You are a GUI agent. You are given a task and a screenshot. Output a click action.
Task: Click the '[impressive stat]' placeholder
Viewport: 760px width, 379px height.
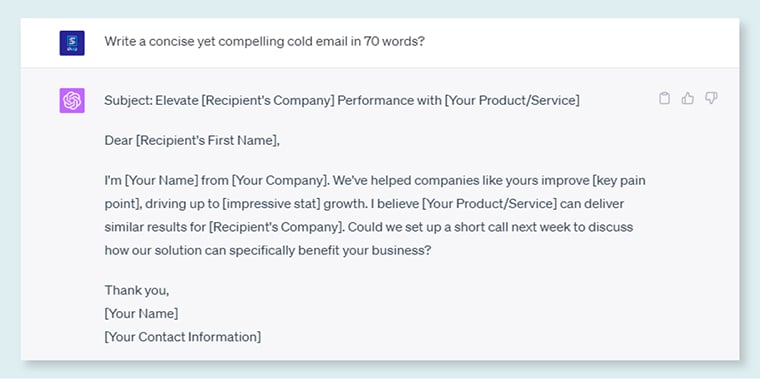pyautogui.click(x=271, y=204)
